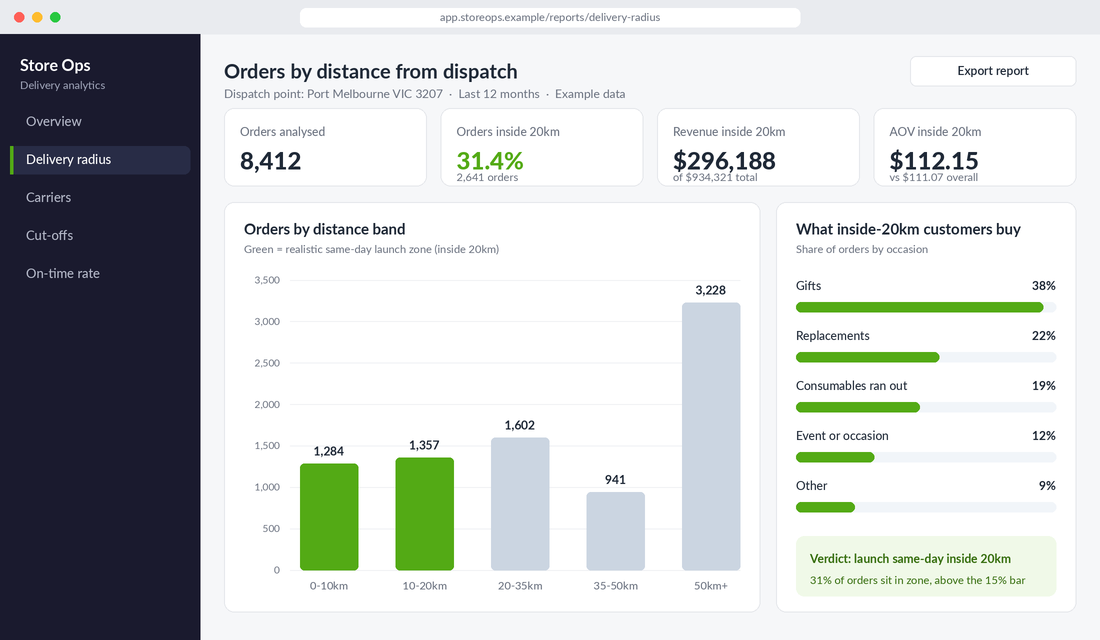Open the Cut-offs section

coord(100,236)
